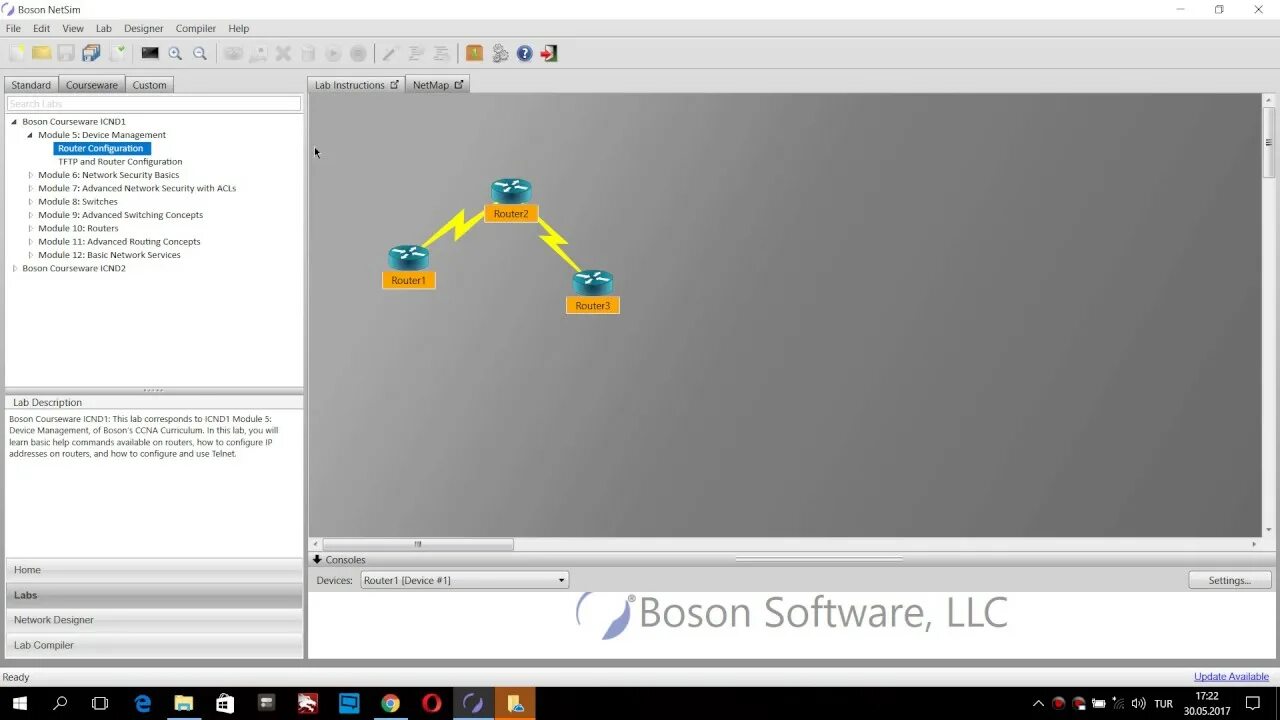Click the blue Help question mark icon
1280x720 pixels.
525,53
